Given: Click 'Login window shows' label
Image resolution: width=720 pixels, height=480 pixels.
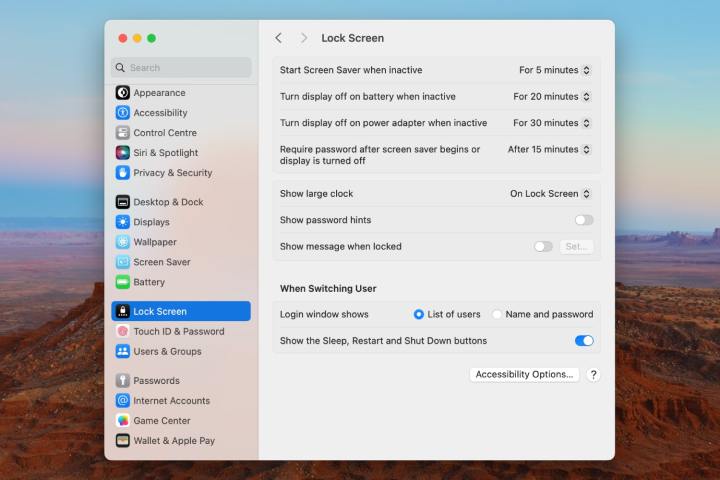Looking at the screenshot, I should pyautogui.click(x=324, y=314).
